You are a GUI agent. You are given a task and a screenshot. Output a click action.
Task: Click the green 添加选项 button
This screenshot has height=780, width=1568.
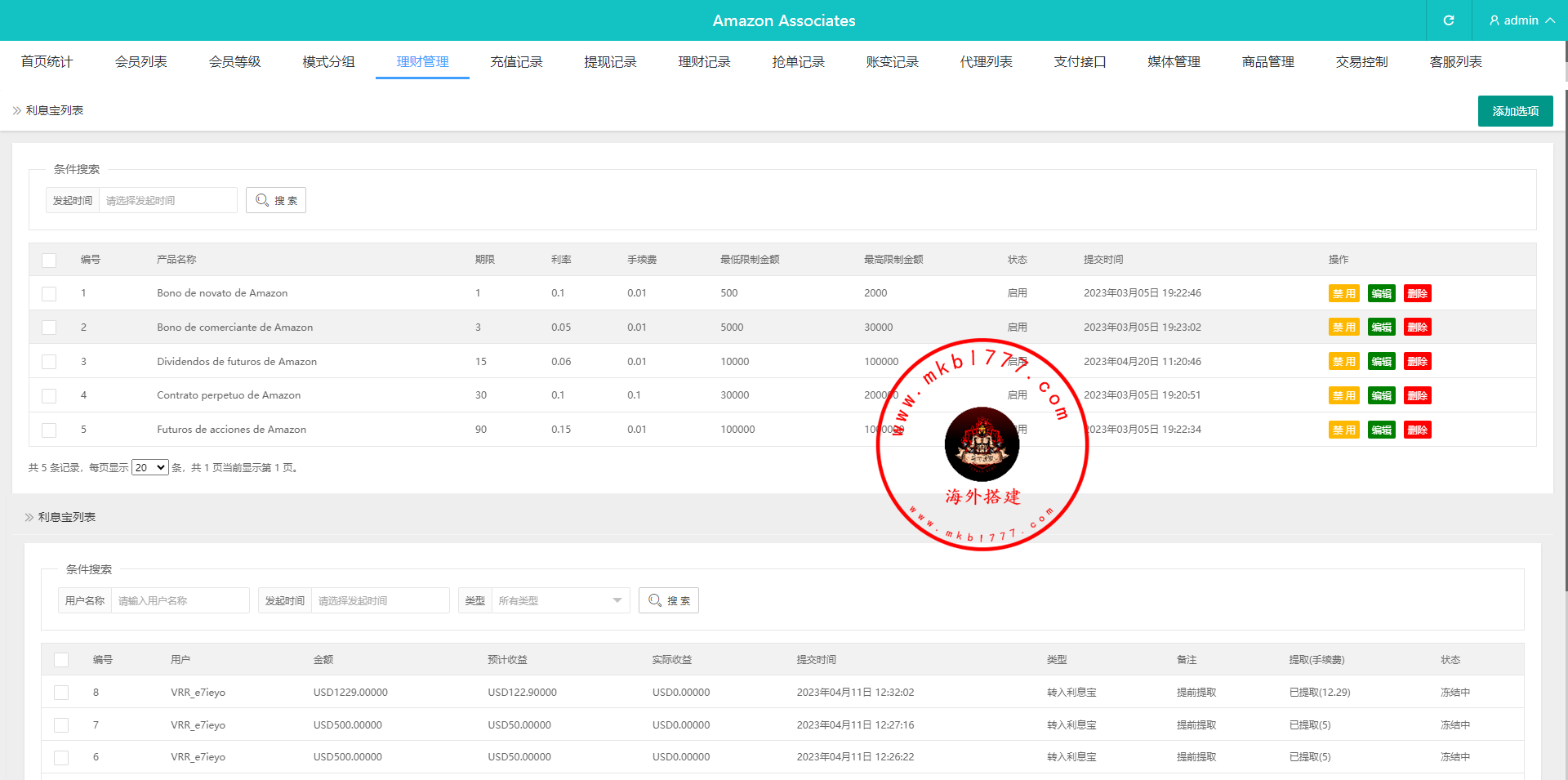pos(1515,111)
